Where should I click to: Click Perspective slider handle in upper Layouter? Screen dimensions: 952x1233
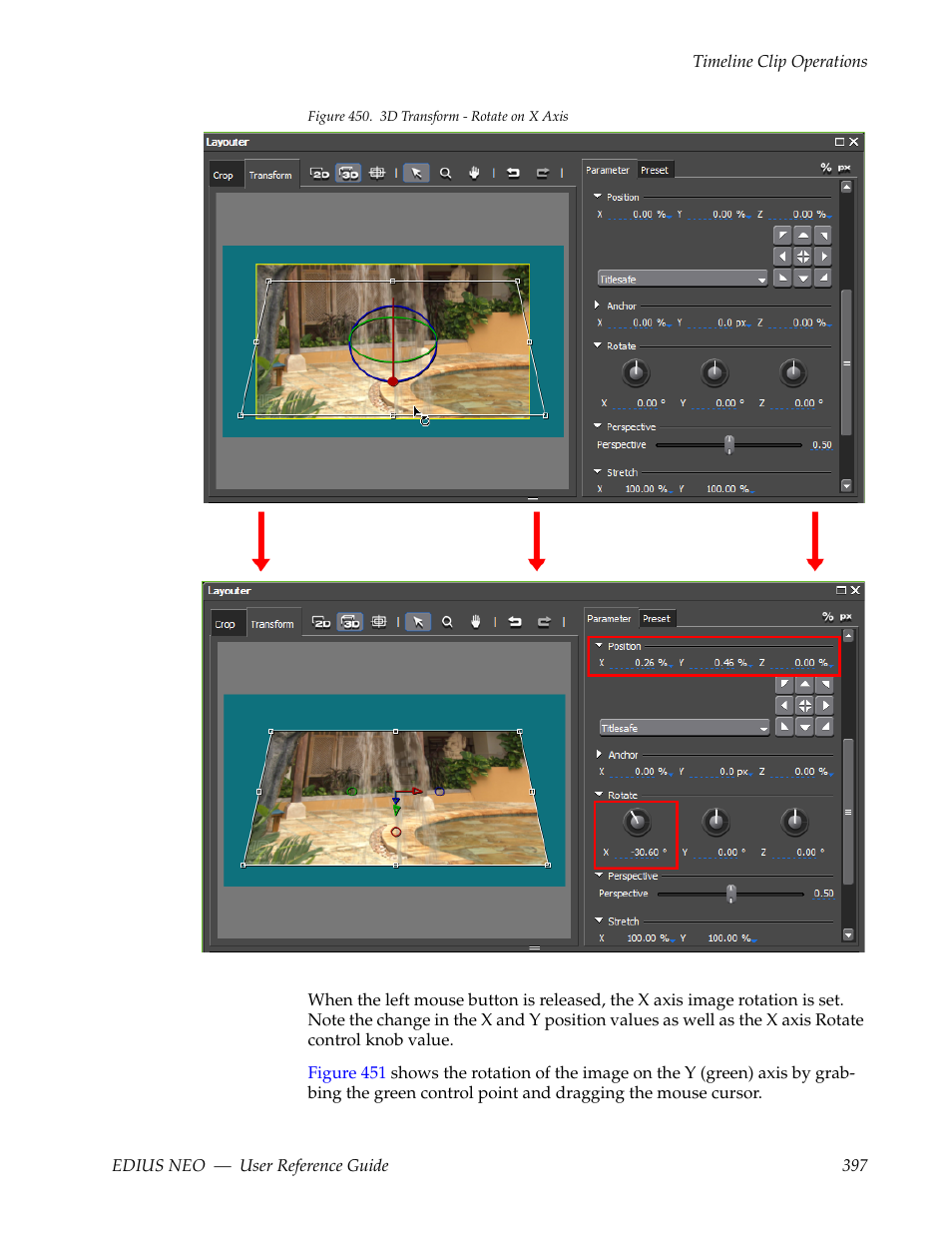(x=729, y=444)
